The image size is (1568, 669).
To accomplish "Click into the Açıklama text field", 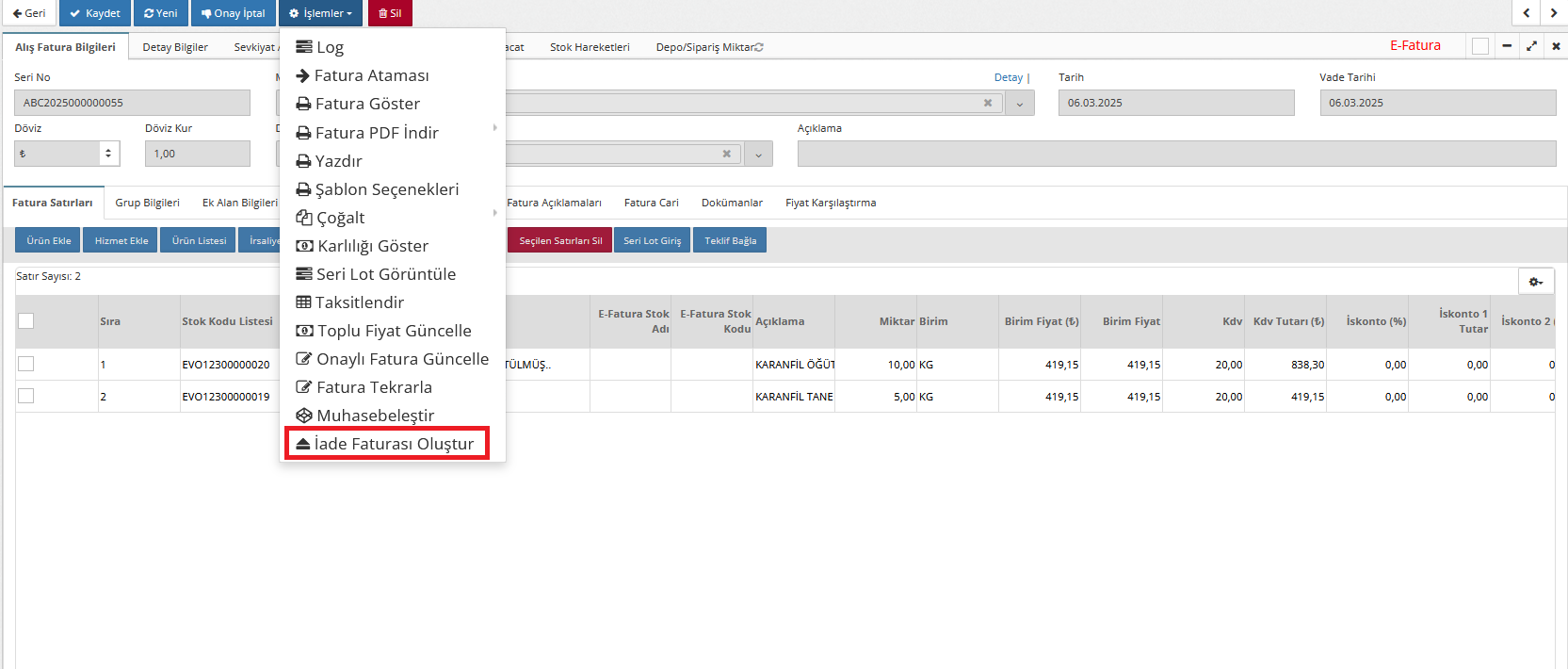I will coord(1175,154).
